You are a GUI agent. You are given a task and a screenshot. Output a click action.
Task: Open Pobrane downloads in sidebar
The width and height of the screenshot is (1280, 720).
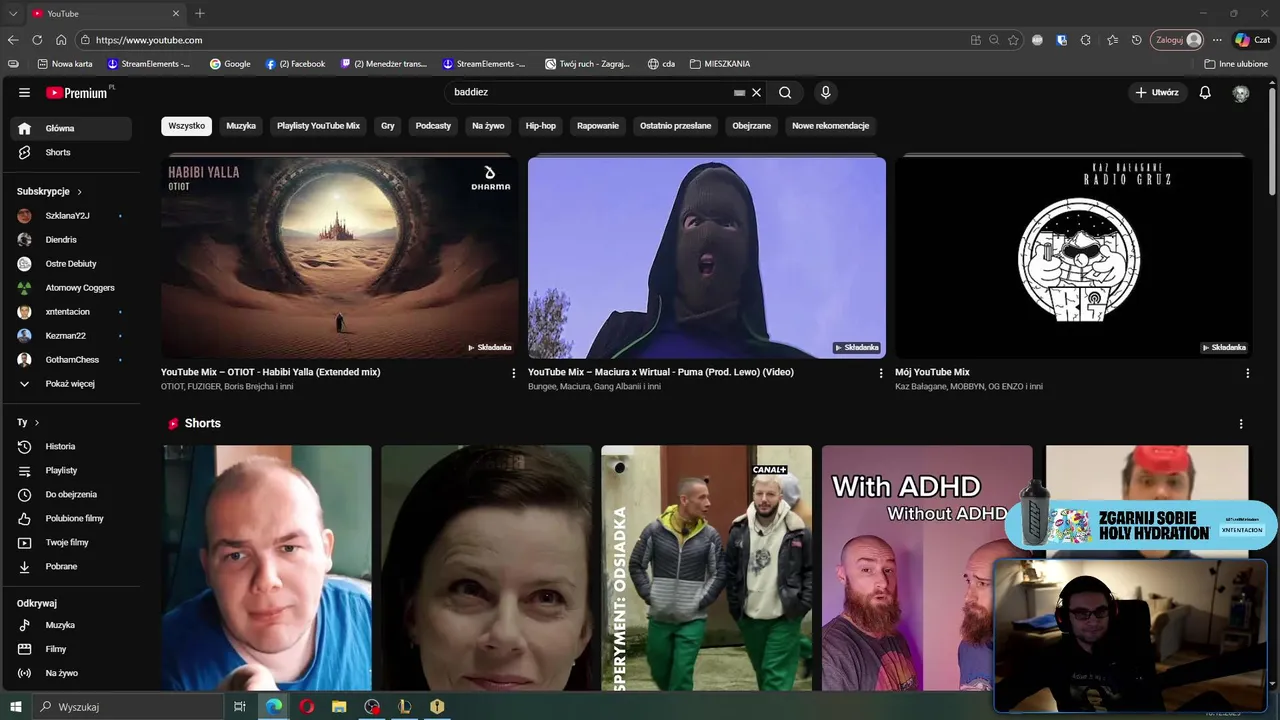pyautogui.click(x=70, y=566)
